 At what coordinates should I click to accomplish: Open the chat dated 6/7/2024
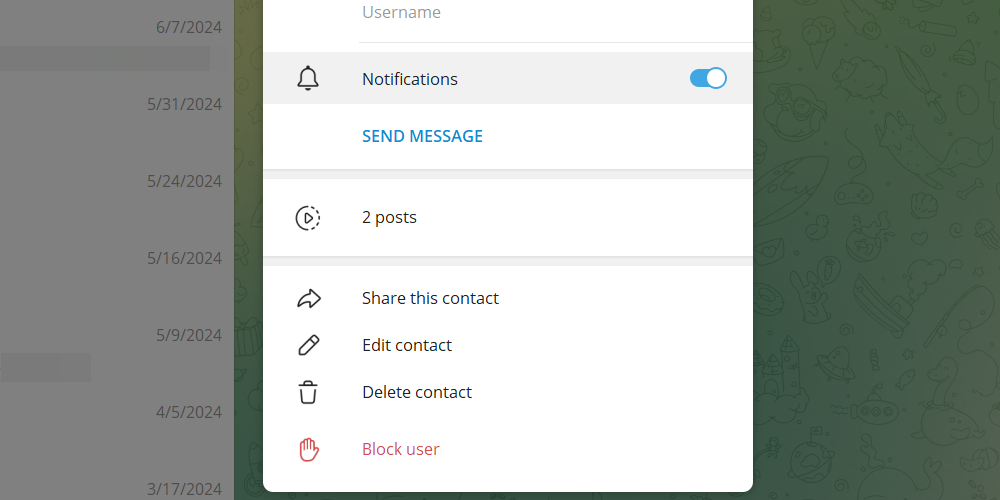click(x=188, y=27)
